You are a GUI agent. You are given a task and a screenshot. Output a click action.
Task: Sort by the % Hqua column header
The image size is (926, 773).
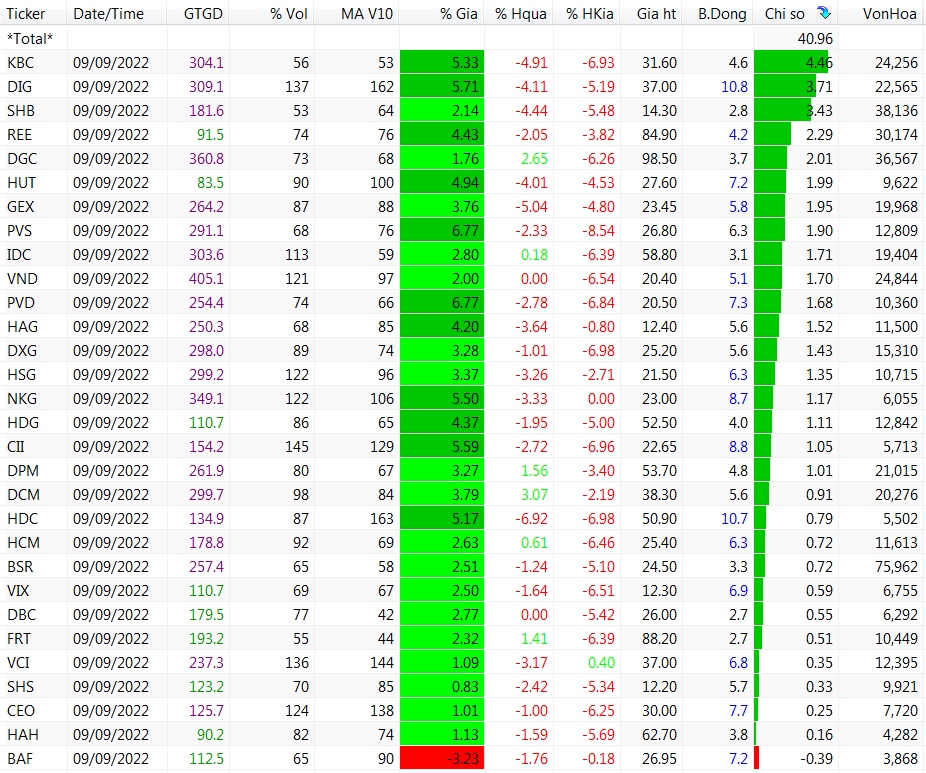coord(521,14)
